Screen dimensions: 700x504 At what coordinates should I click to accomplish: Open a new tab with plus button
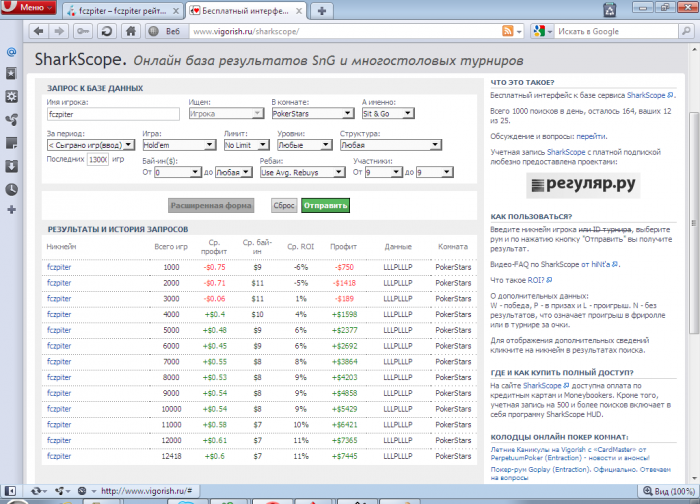point(322,11)
